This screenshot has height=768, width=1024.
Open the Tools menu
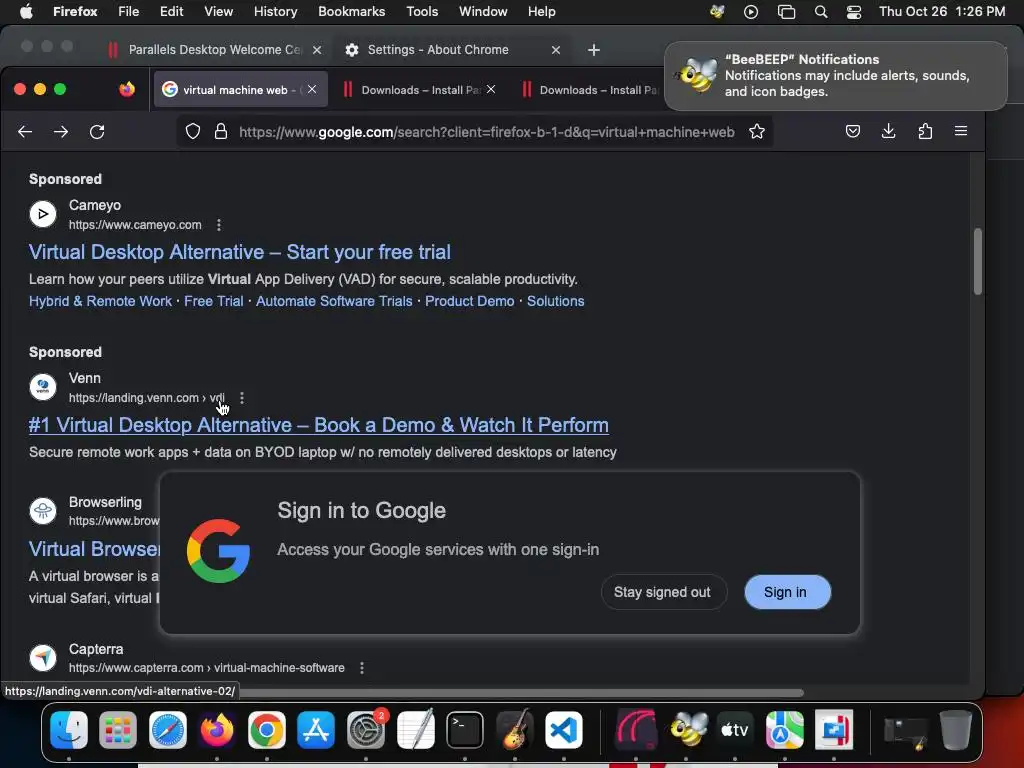(x=422, y=12)
